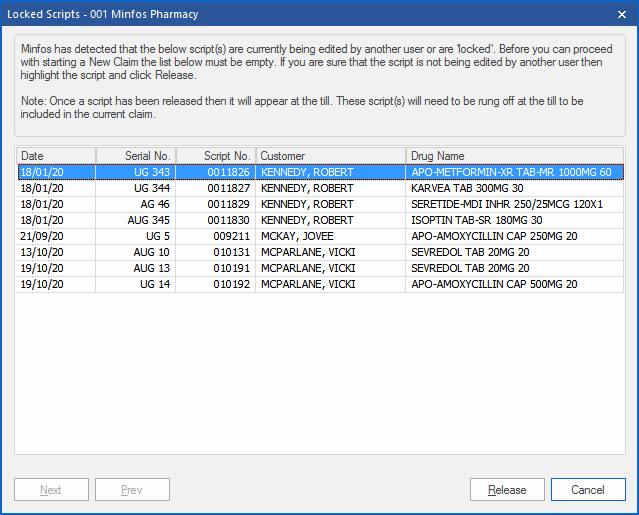Select script 0011829 row
Image resolution: width=639 pixels, height=515 pixels.
(320, 204)
